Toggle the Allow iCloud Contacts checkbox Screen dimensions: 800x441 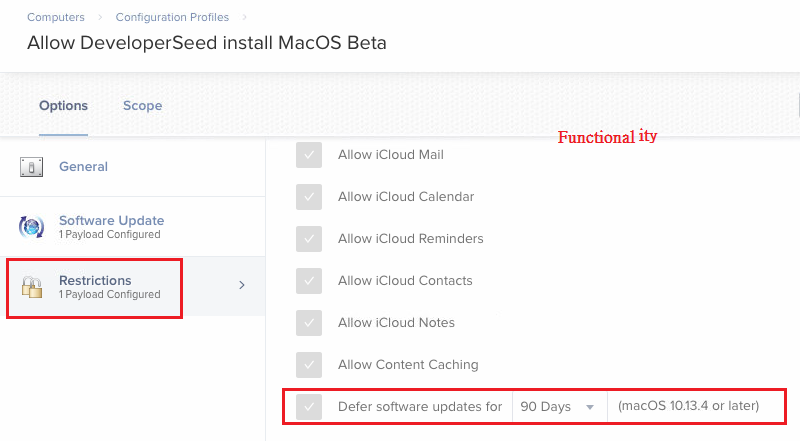(x=309, y=281)
